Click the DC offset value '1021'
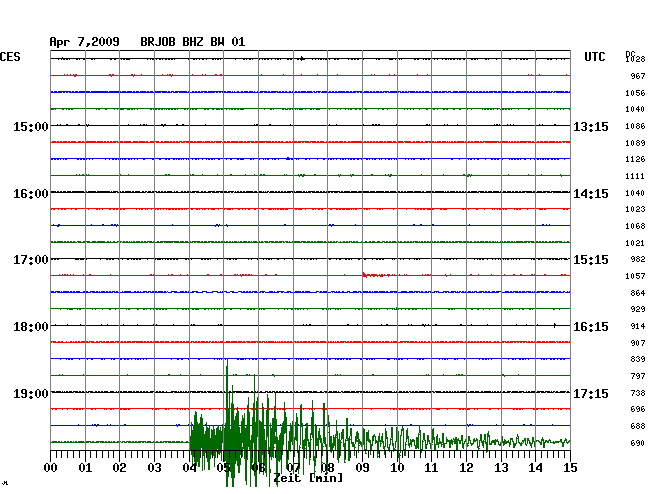This screenshot has width=650, height=494. click(635, 243)
